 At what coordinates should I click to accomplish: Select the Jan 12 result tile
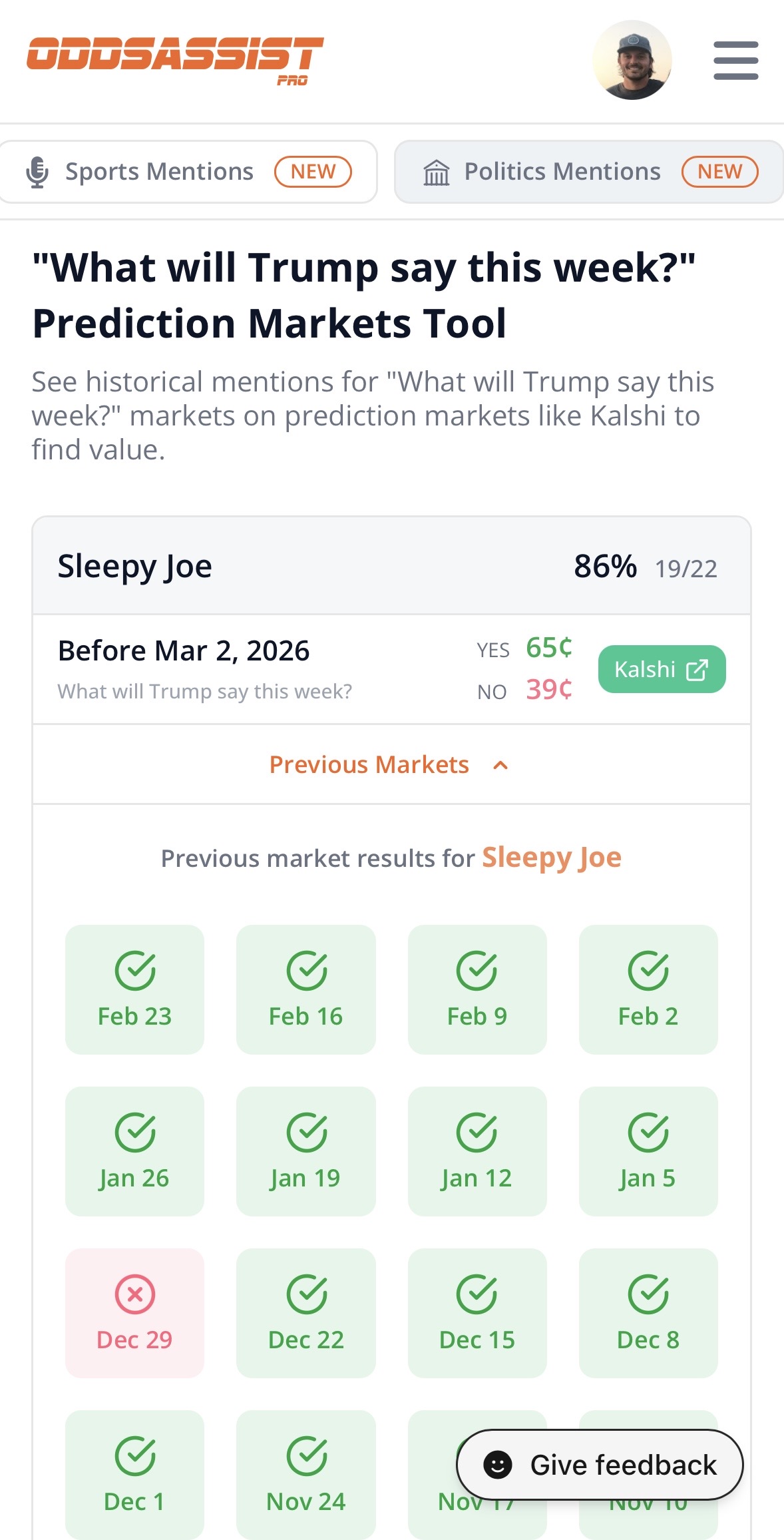point(477,1150)
